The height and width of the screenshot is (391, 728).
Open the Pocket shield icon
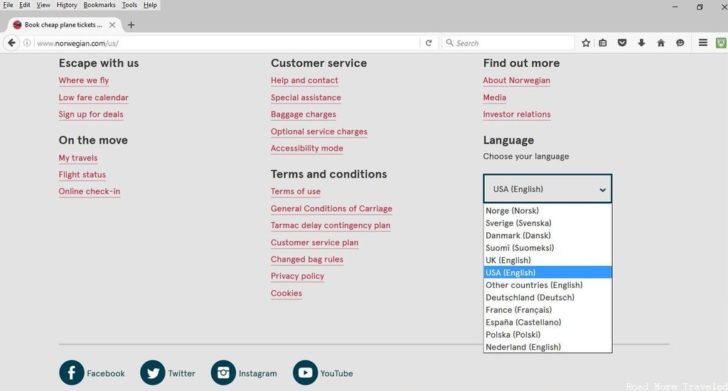point(622,43)
